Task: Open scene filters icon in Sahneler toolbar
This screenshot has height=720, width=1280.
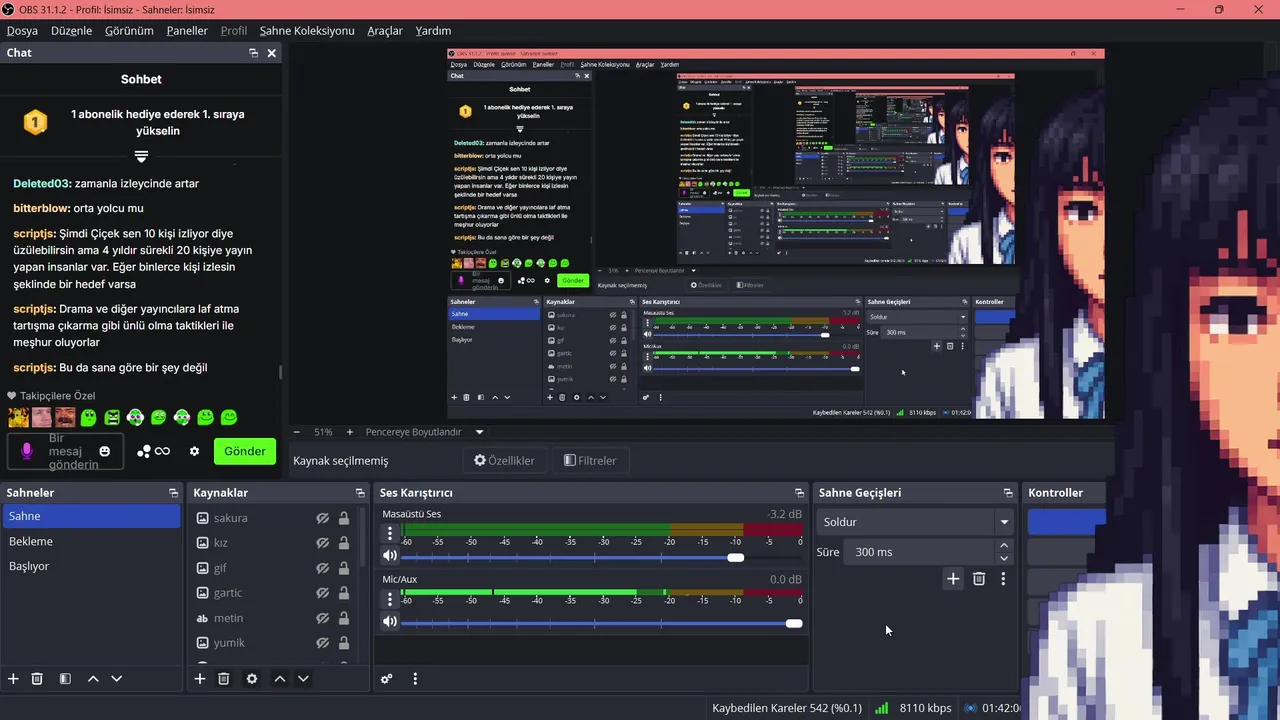Action: point(65,679)
